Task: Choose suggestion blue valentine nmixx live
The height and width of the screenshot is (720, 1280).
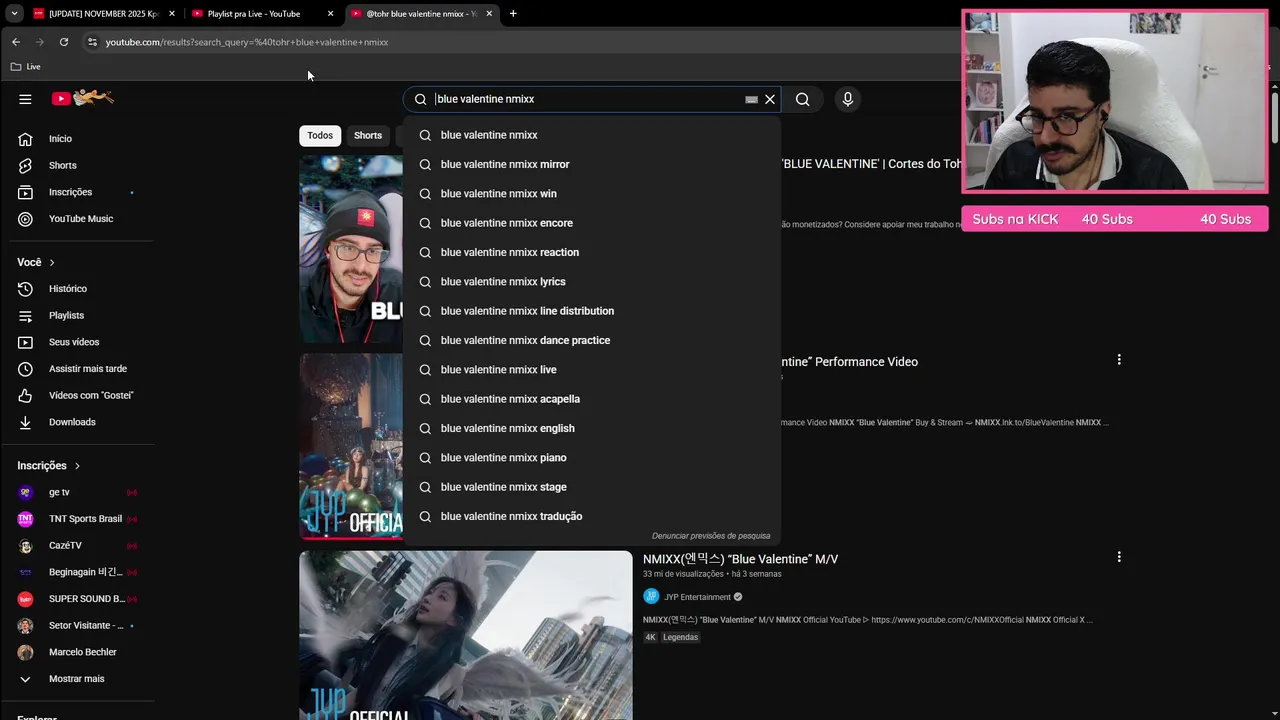Action: [592, 370]
